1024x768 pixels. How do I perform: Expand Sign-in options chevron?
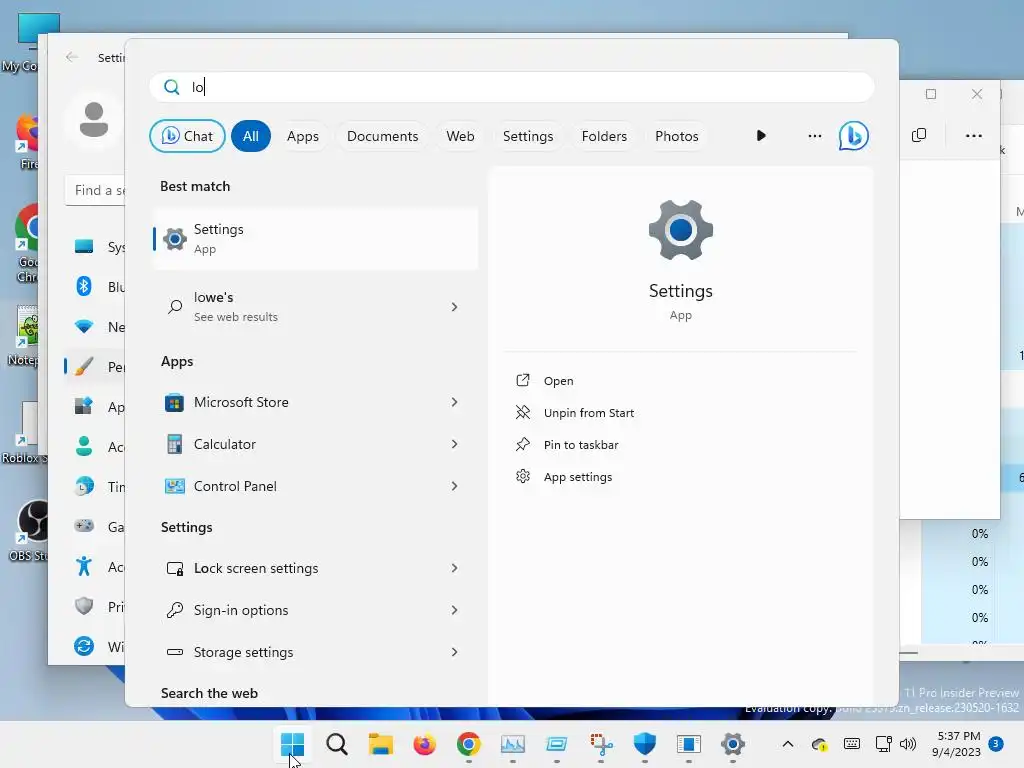(455, 610)
